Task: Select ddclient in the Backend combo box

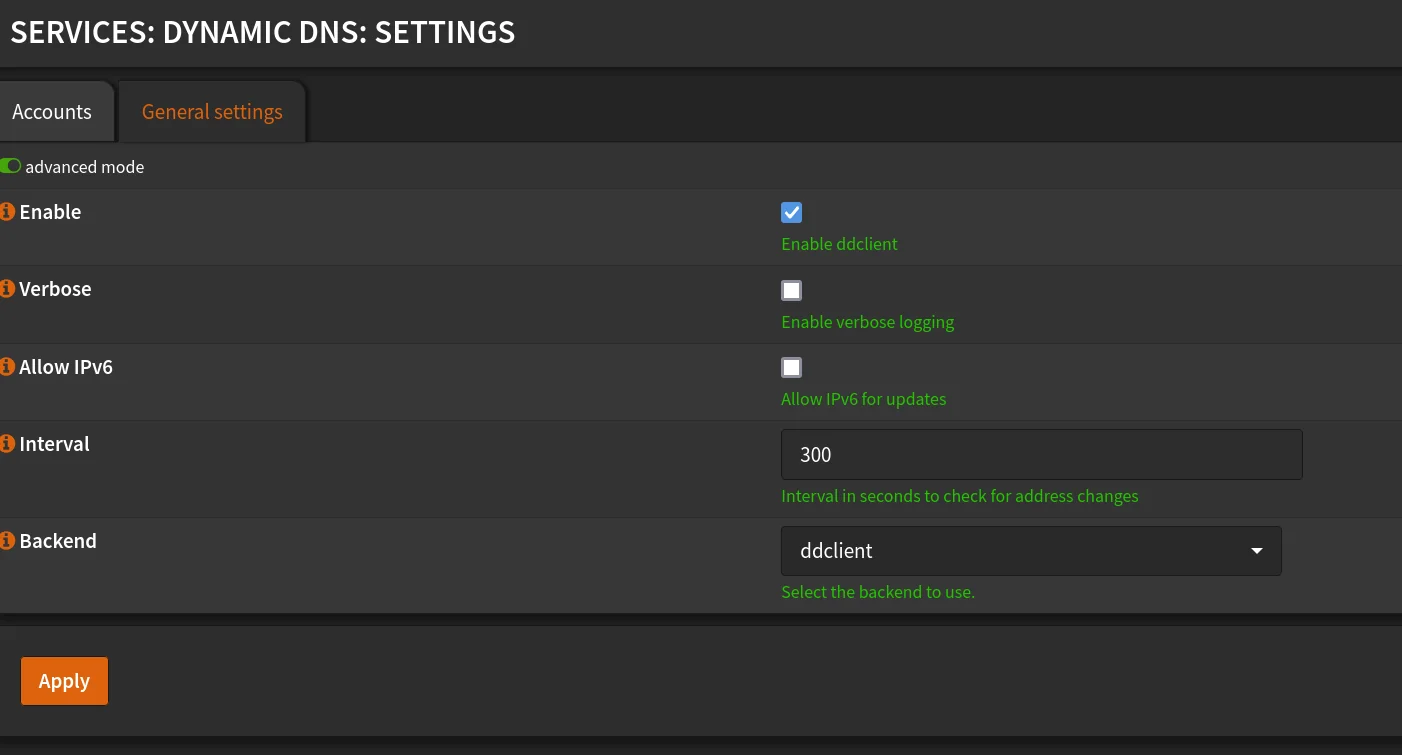Action: pos(1031,550)
